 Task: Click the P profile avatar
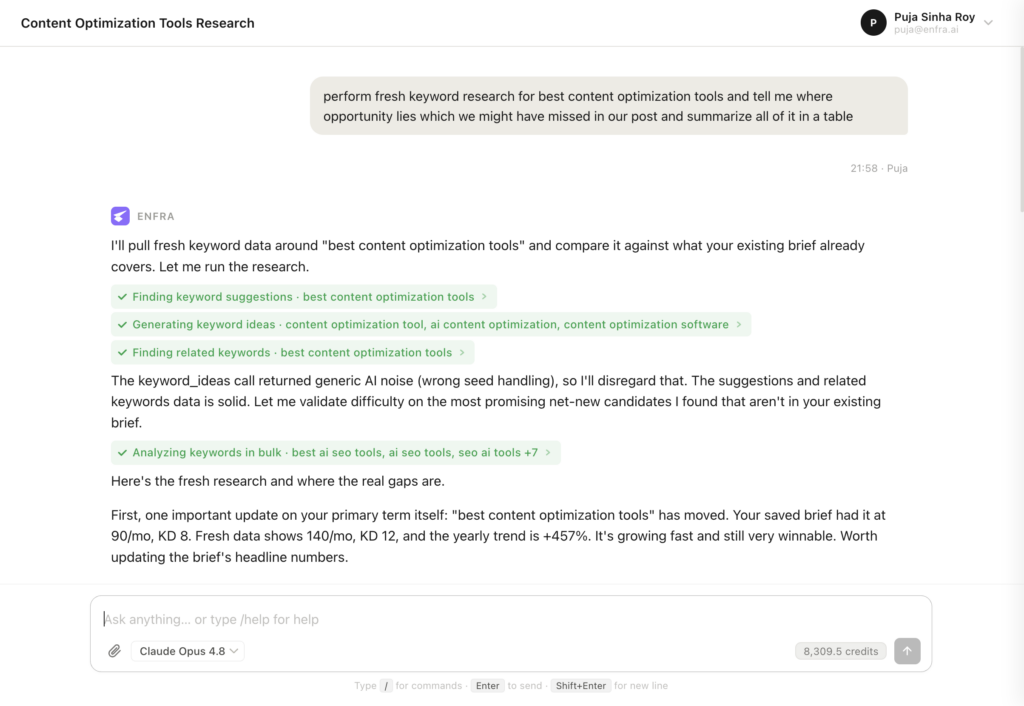tap(873, 23)
